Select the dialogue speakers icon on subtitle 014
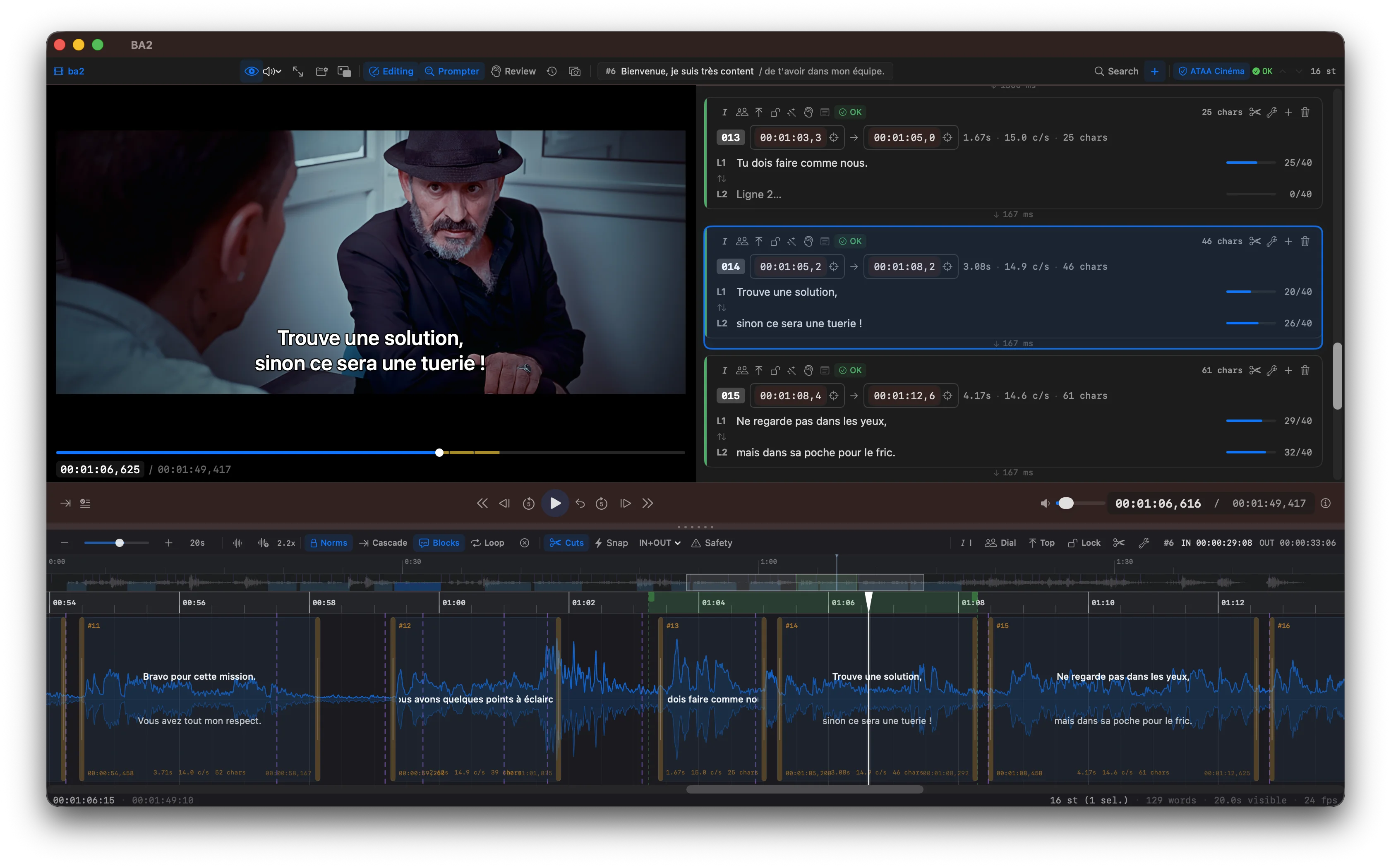 click(x=742, y=241)
